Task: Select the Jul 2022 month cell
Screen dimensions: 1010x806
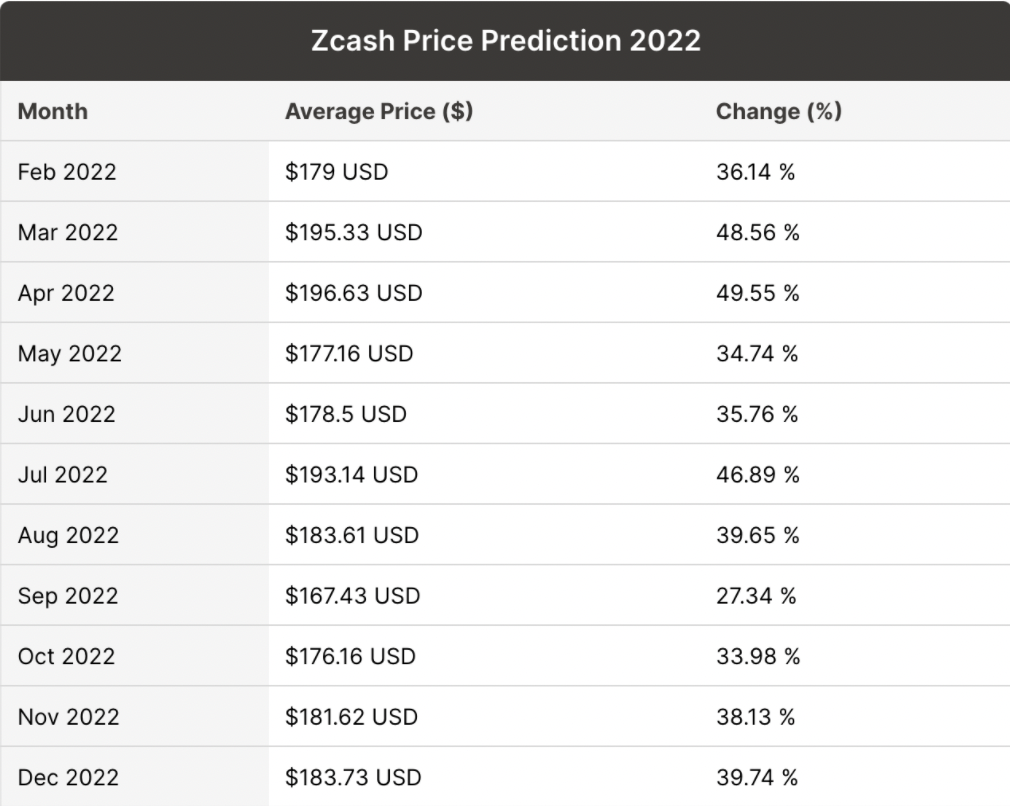Action: click(62, 474)
